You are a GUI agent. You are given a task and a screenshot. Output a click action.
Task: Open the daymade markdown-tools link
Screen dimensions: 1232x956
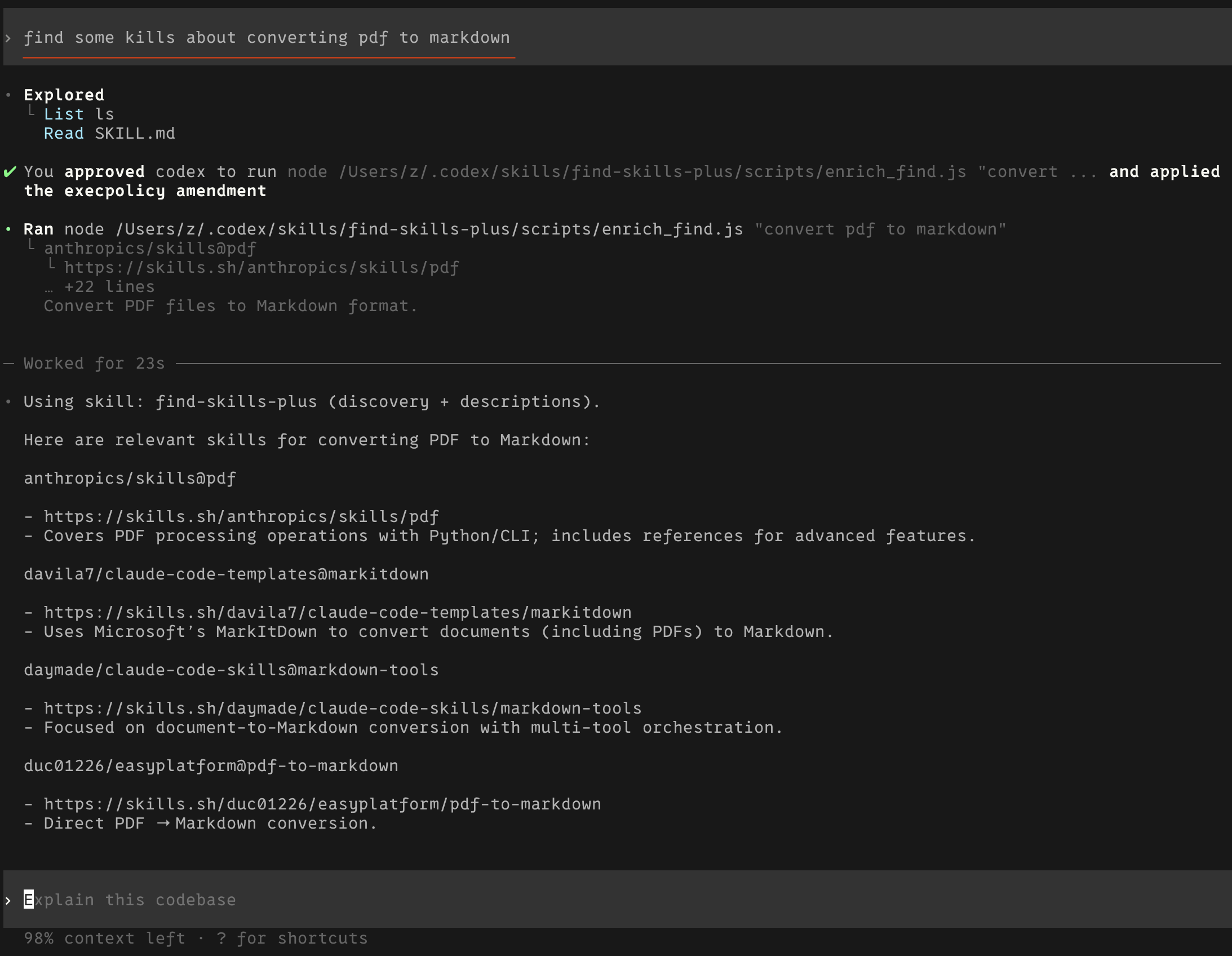coord(343,707)
